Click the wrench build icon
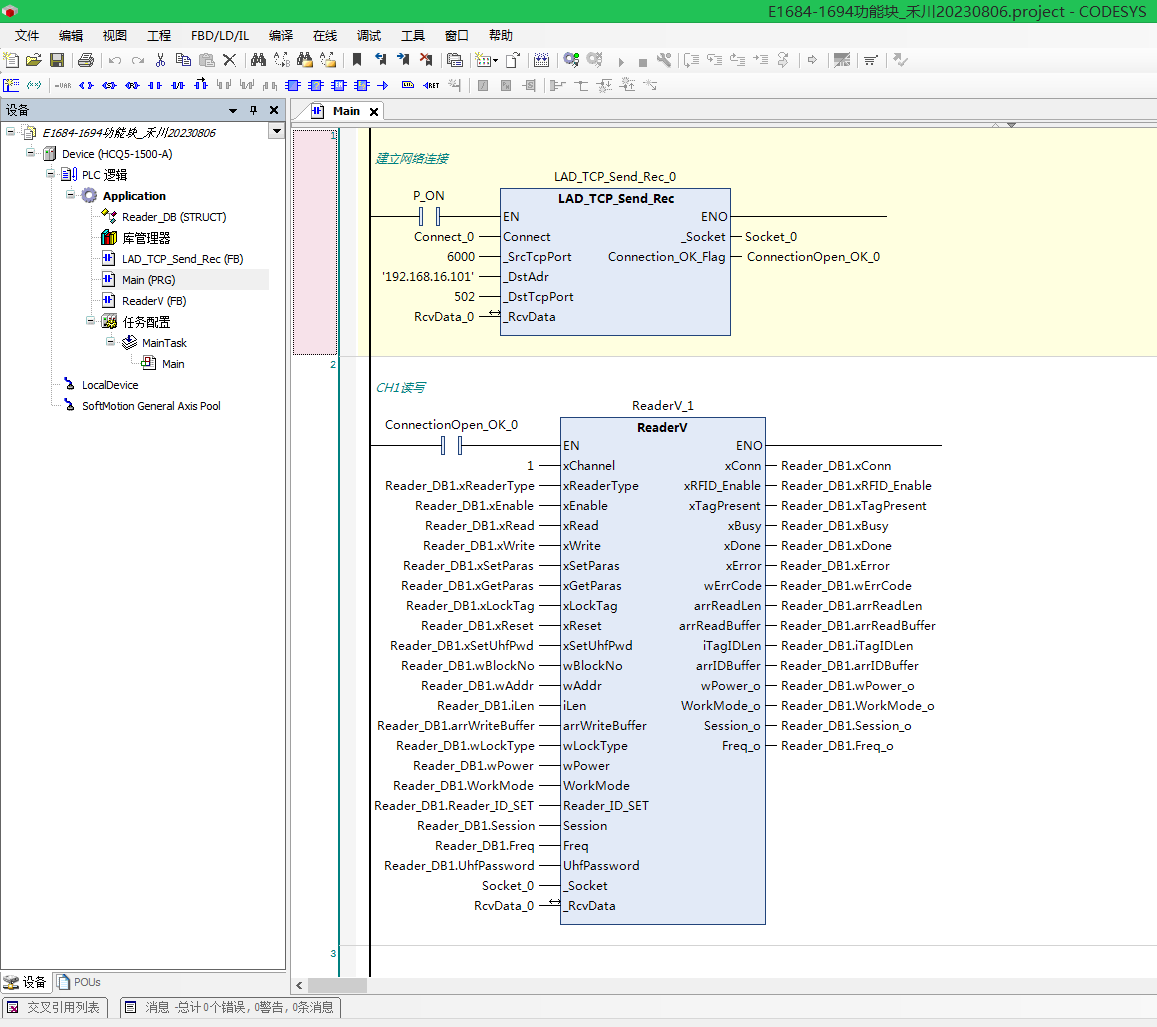 pyautogui.click(x=664, y=60)
